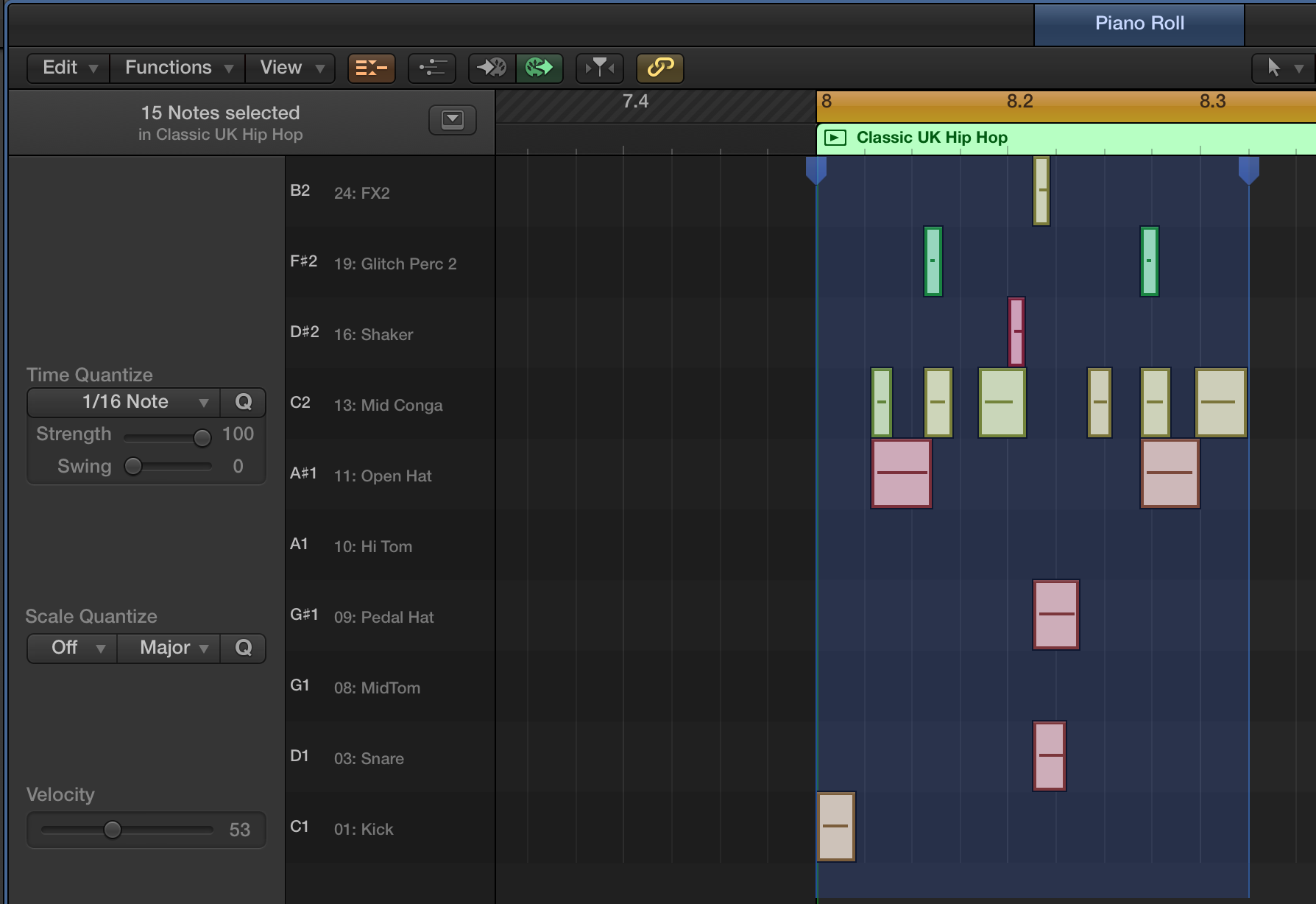Image resolution: width=1316 pixels, height=904 pixels.
Task: Toggle the MIDI In button
Action: click(492, 68)
